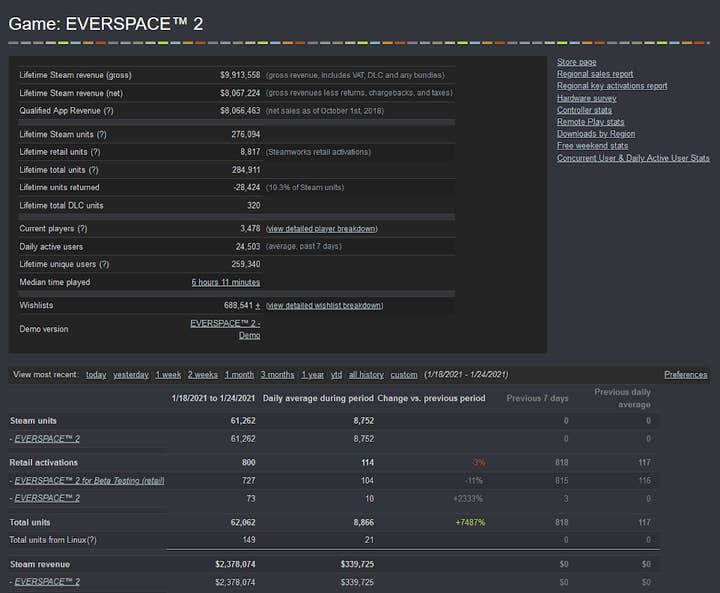Click Lifetime retail units value 8,817

pyautogui.click(x=250, y=152)
